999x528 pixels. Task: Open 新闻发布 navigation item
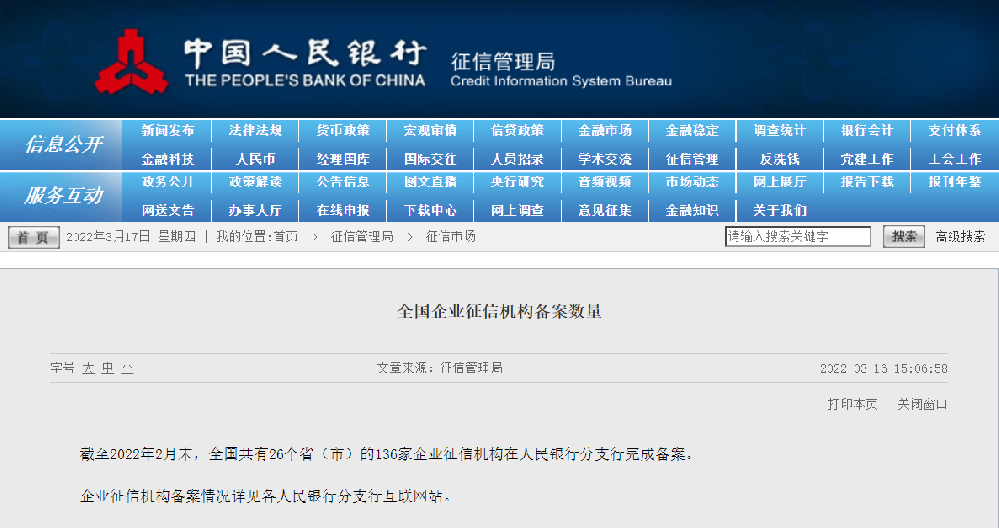[168, 131]
